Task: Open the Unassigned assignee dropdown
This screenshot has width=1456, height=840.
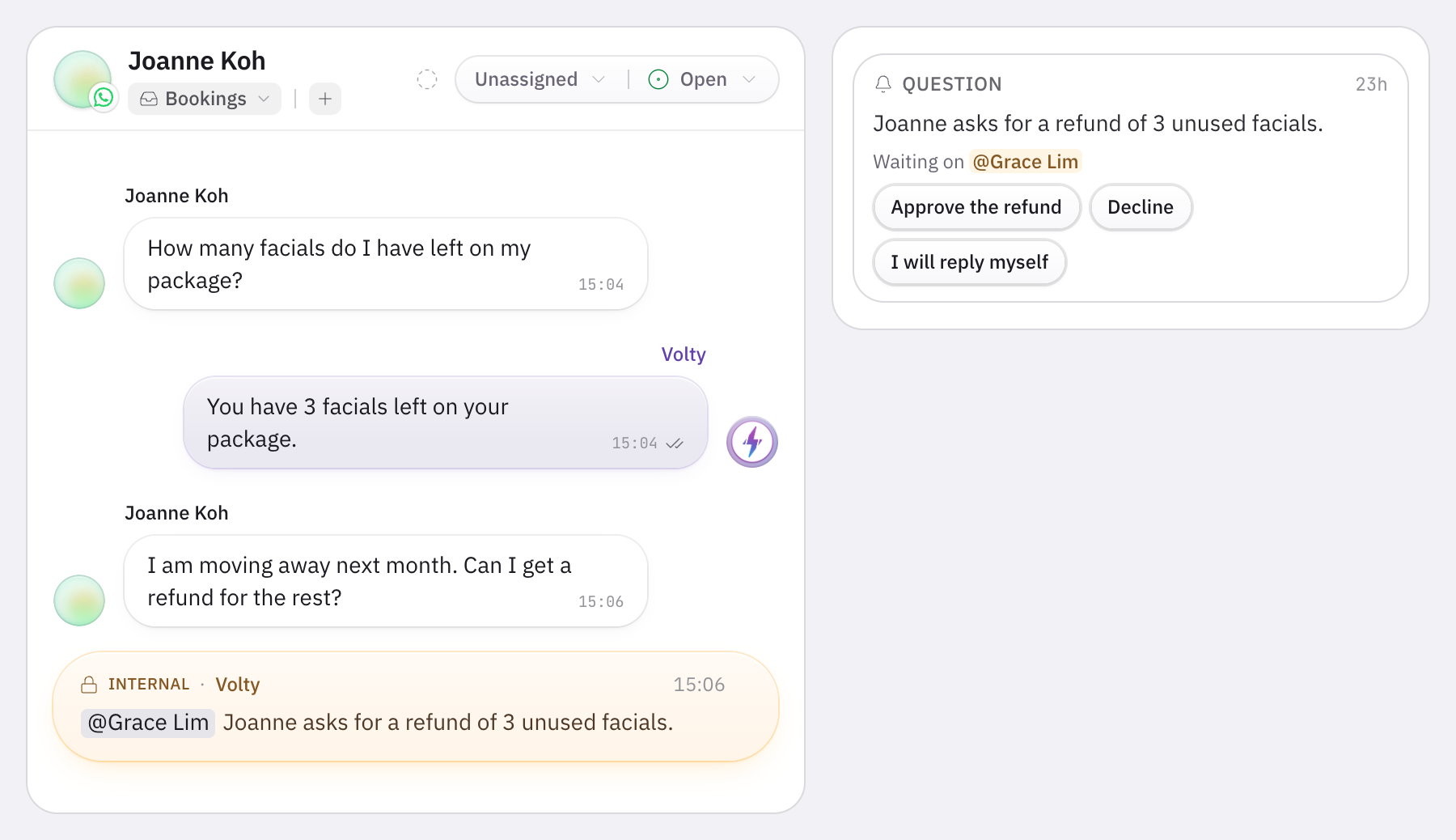Action: coord(540,79)
